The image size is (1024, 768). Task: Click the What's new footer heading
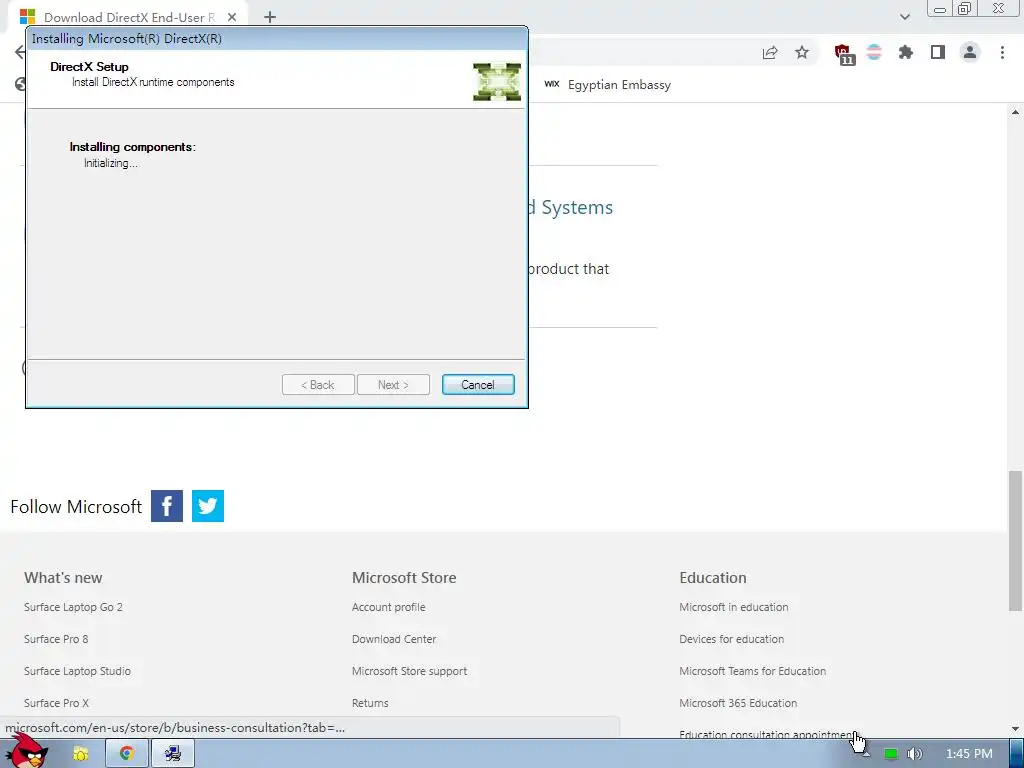pos(63,577)
